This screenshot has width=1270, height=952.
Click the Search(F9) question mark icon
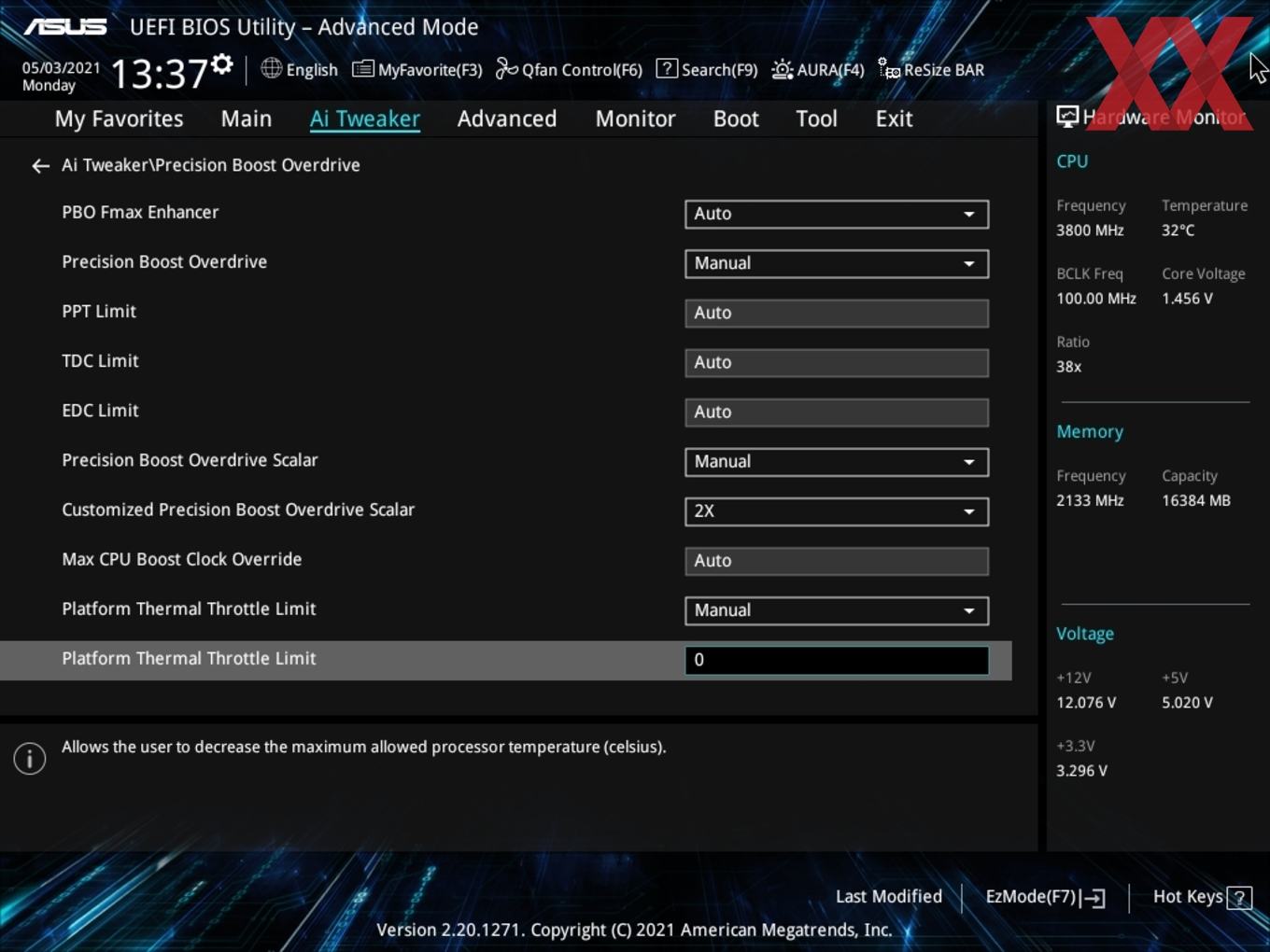point(667,68)
